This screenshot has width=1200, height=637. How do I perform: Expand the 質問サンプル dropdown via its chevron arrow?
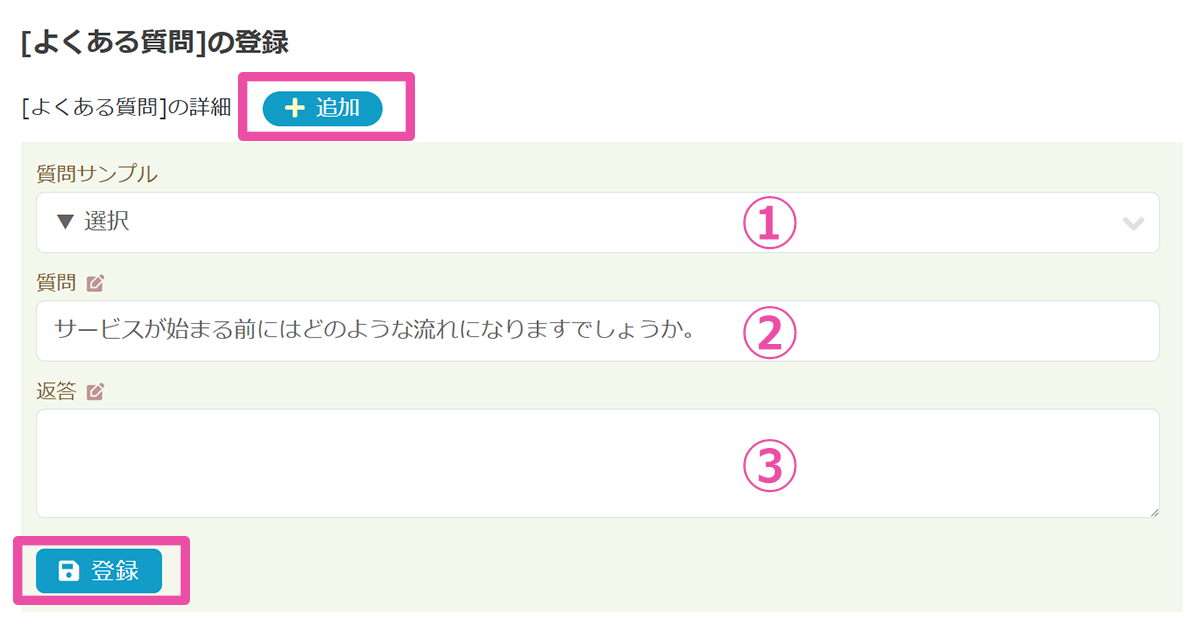(1133, 223)
